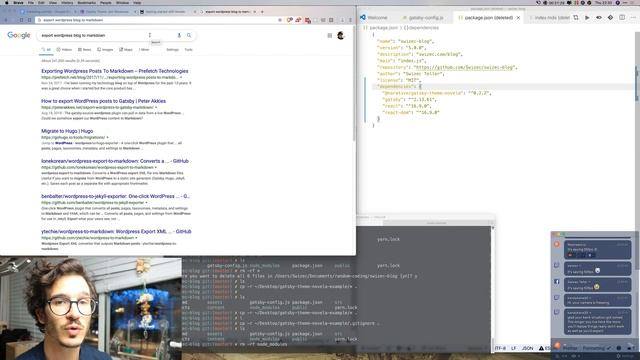Bookmark this page in Brave address bar
Image resolution: width=640 pixels, height=360 pixels.
pyautogui.click(x=280, y=20)
